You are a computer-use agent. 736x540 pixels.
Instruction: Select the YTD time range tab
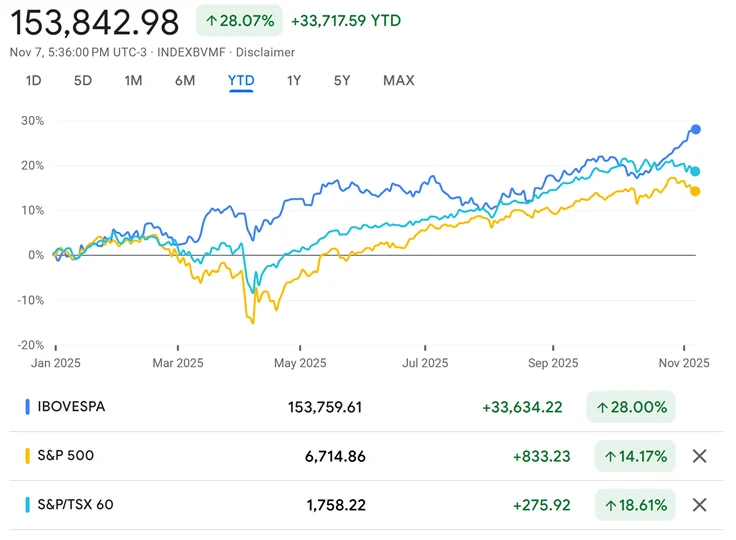(x=241, y=80)
